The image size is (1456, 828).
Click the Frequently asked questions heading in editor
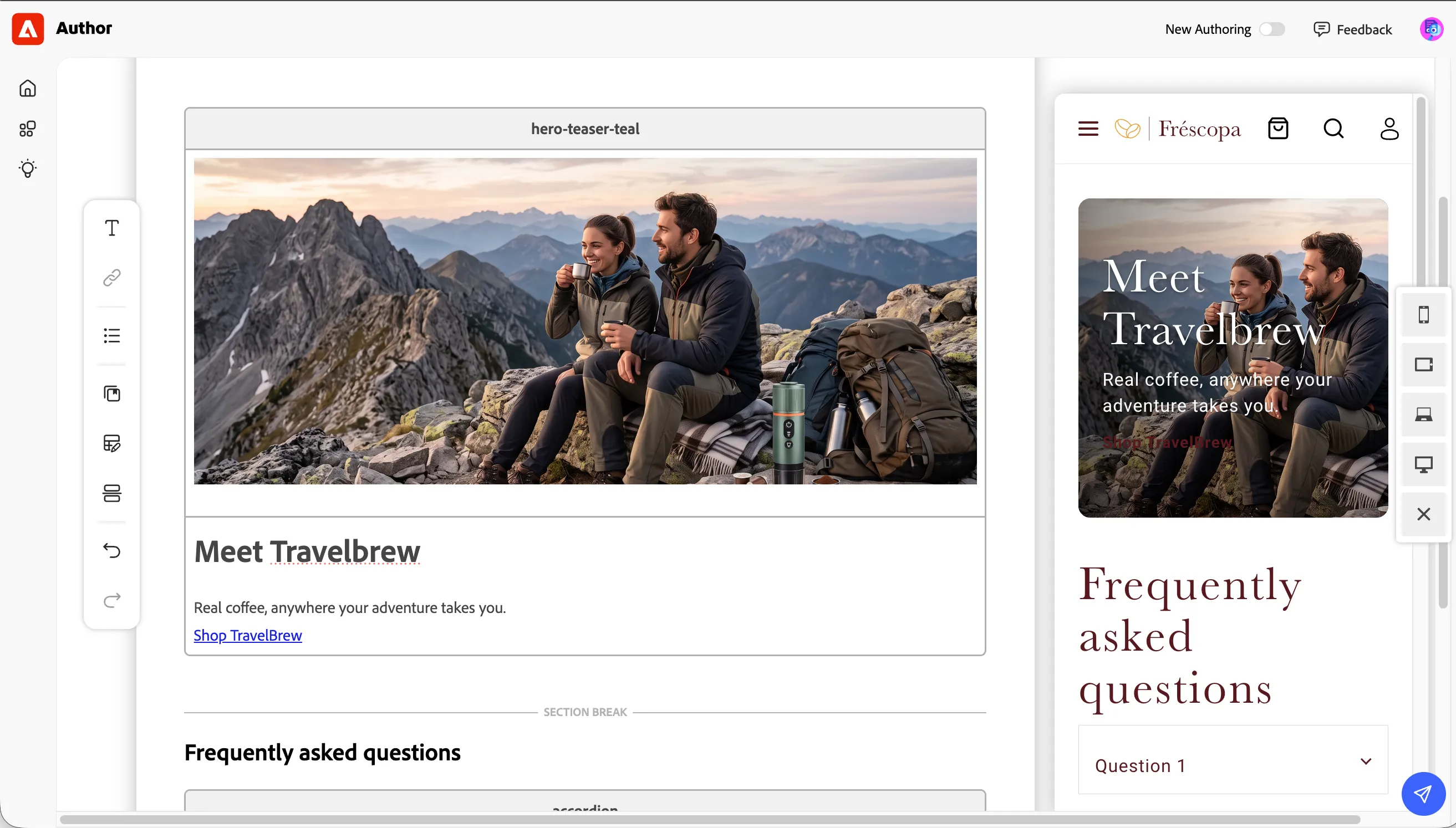pos(323,753)
